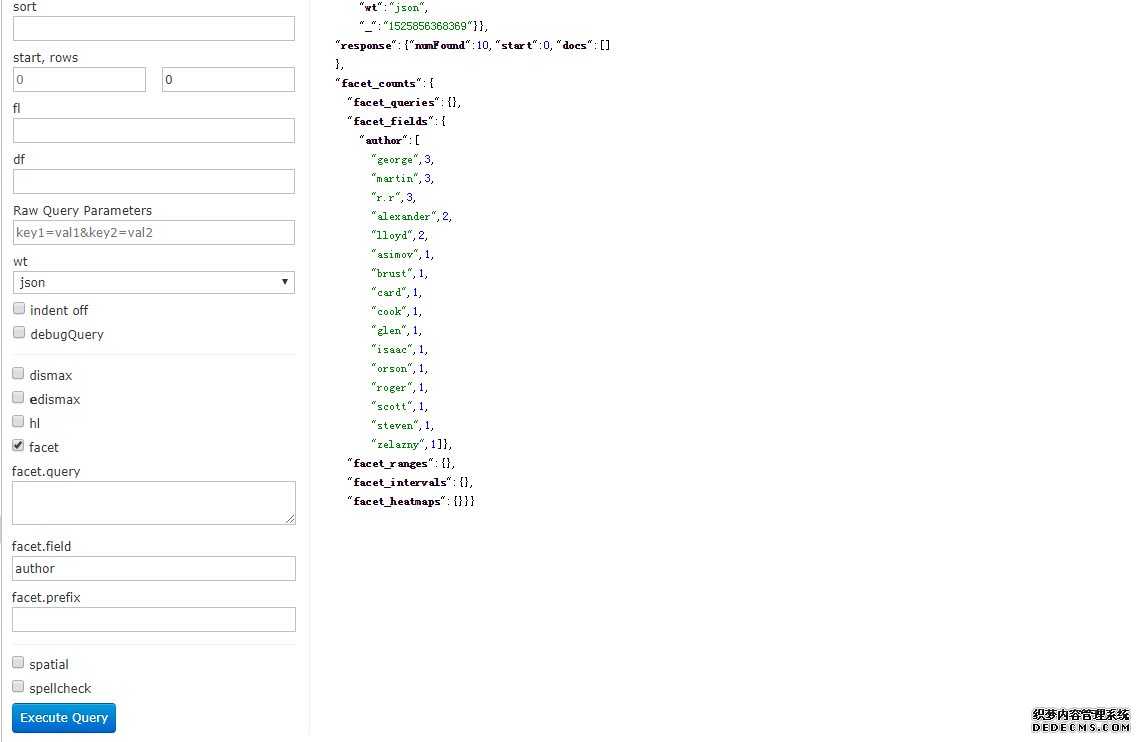The width and height of the screenshot is (1141, 742).
Task: Click the start value input field
Action: tap(79, 80)
